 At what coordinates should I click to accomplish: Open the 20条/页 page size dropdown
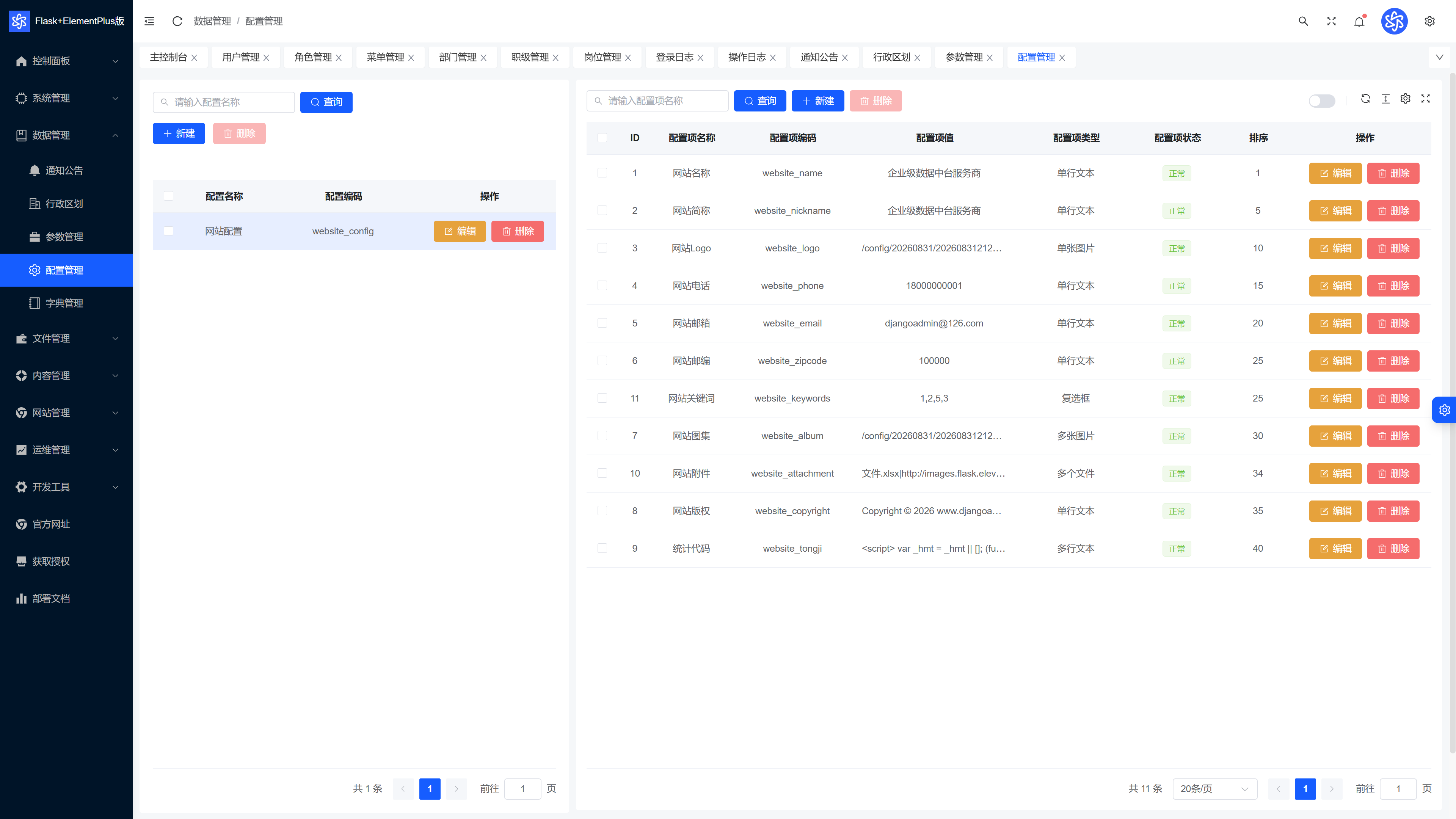[x=1214, y=789]
